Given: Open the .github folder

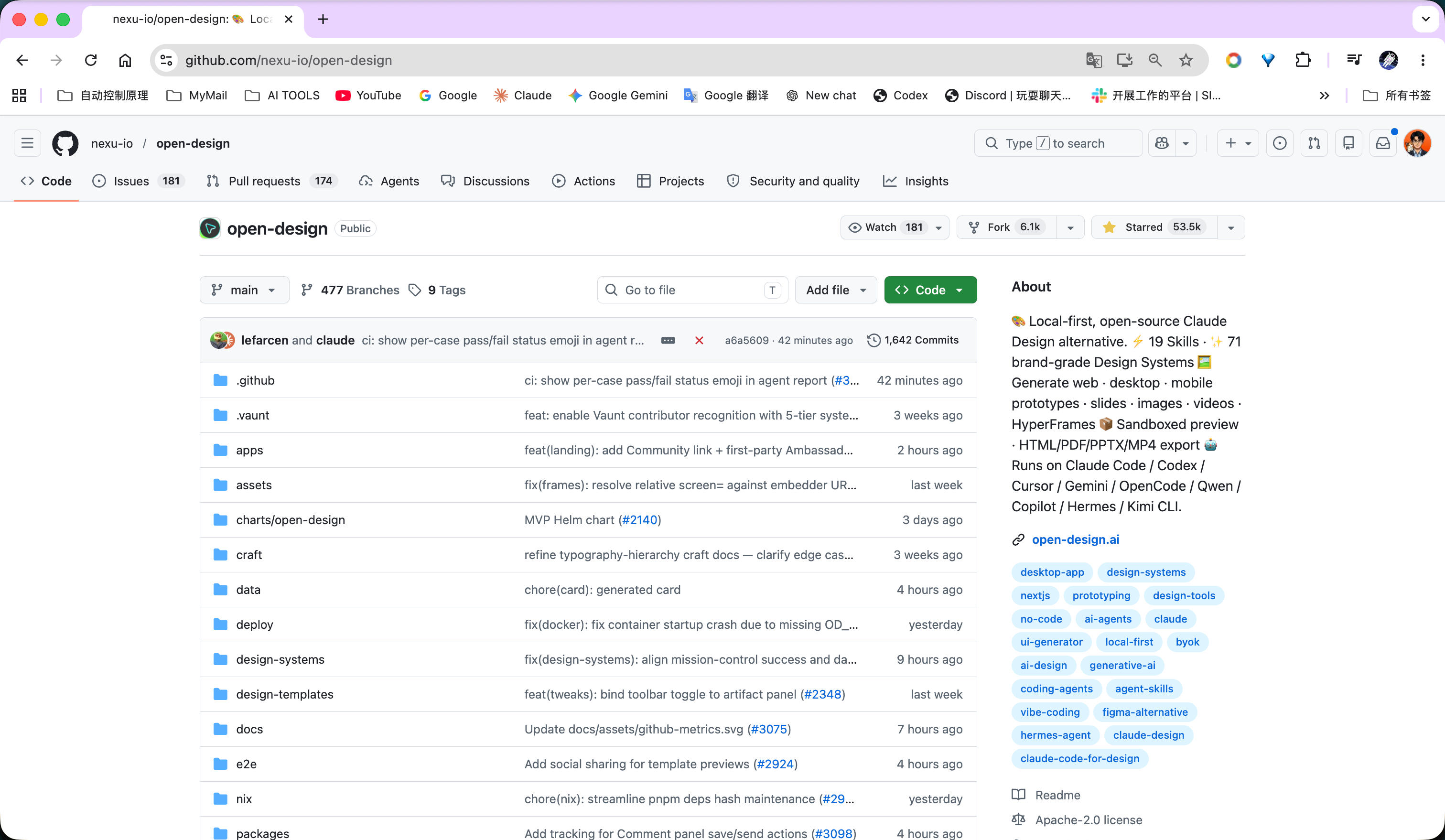Looking at the screenshot, I should pyautogui.click(x=255, y=381).
